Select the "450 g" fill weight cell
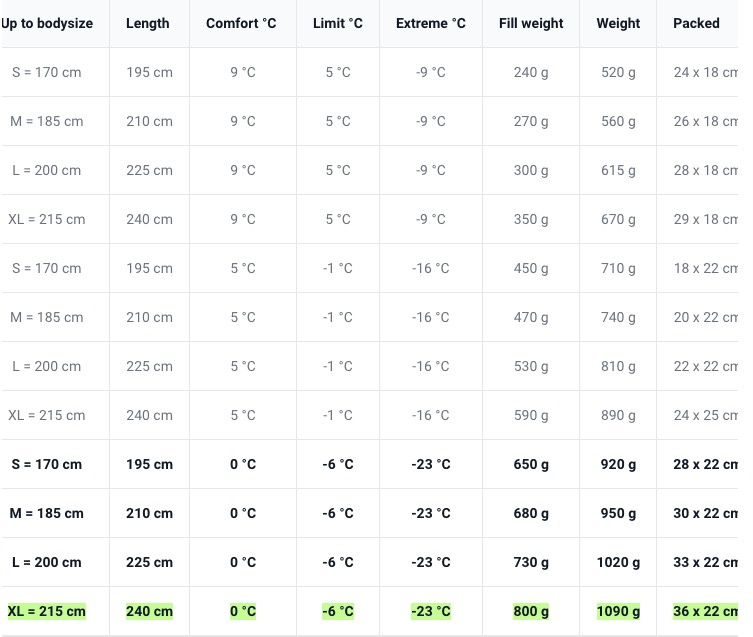 (531, 268)
